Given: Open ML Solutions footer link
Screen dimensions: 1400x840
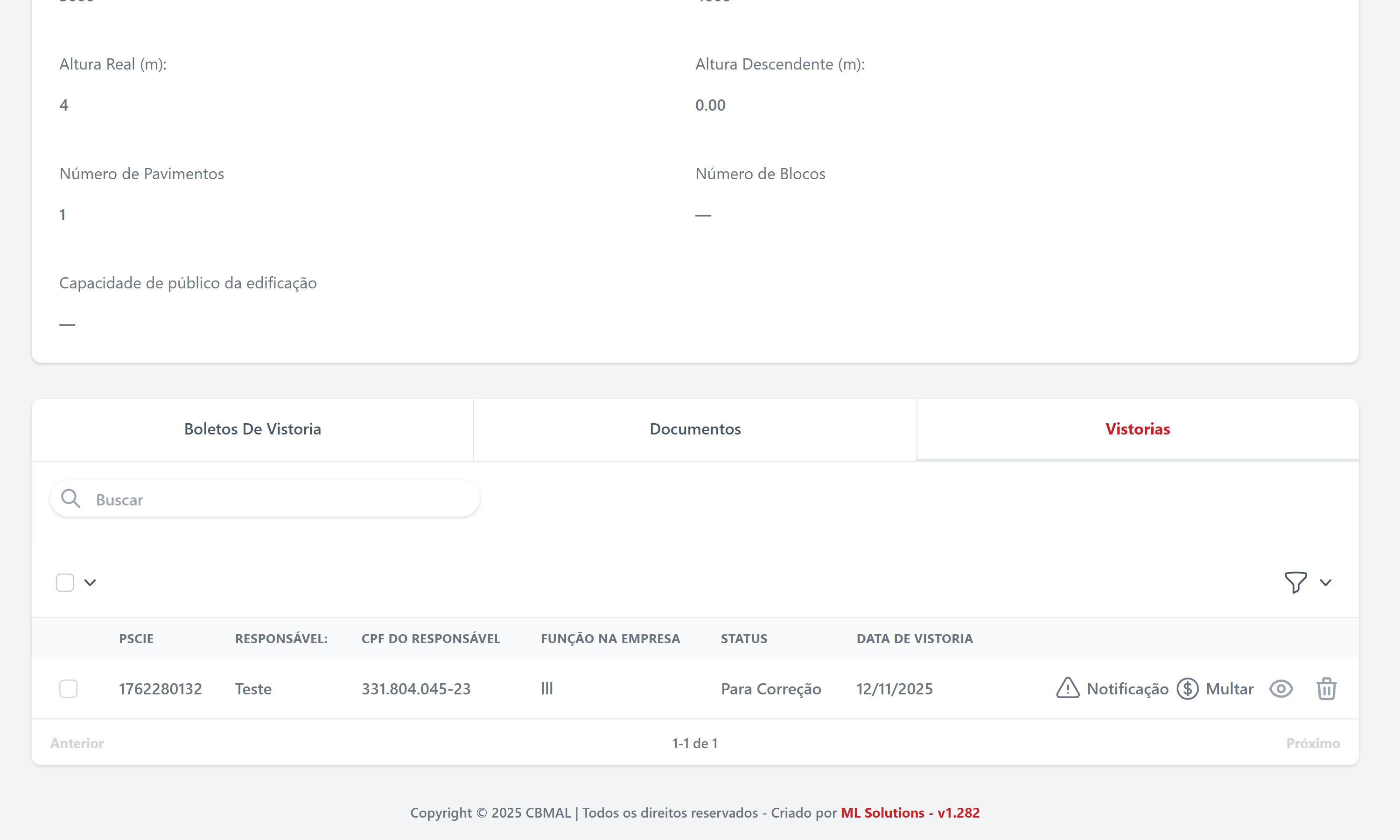Looking at the screenshot, I should tap(910, 812).
